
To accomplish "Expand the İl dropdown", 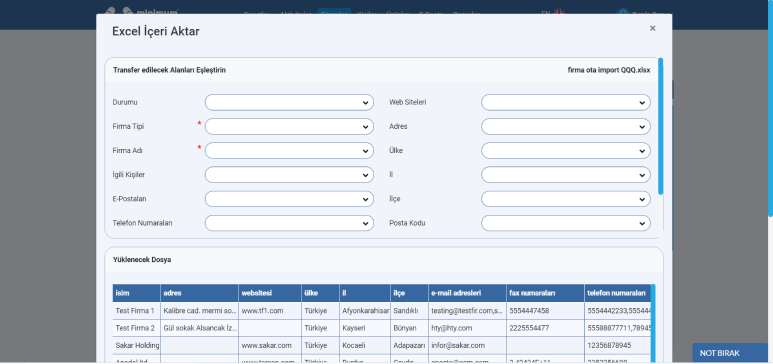I will pos(566,175).
